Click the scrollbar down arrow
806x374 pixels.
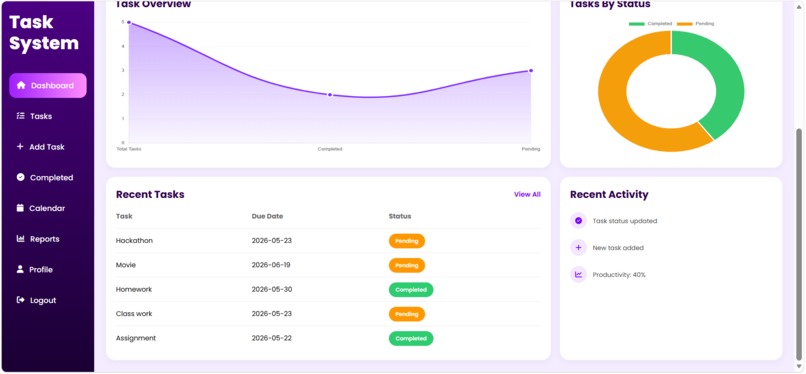click(798, 366)
